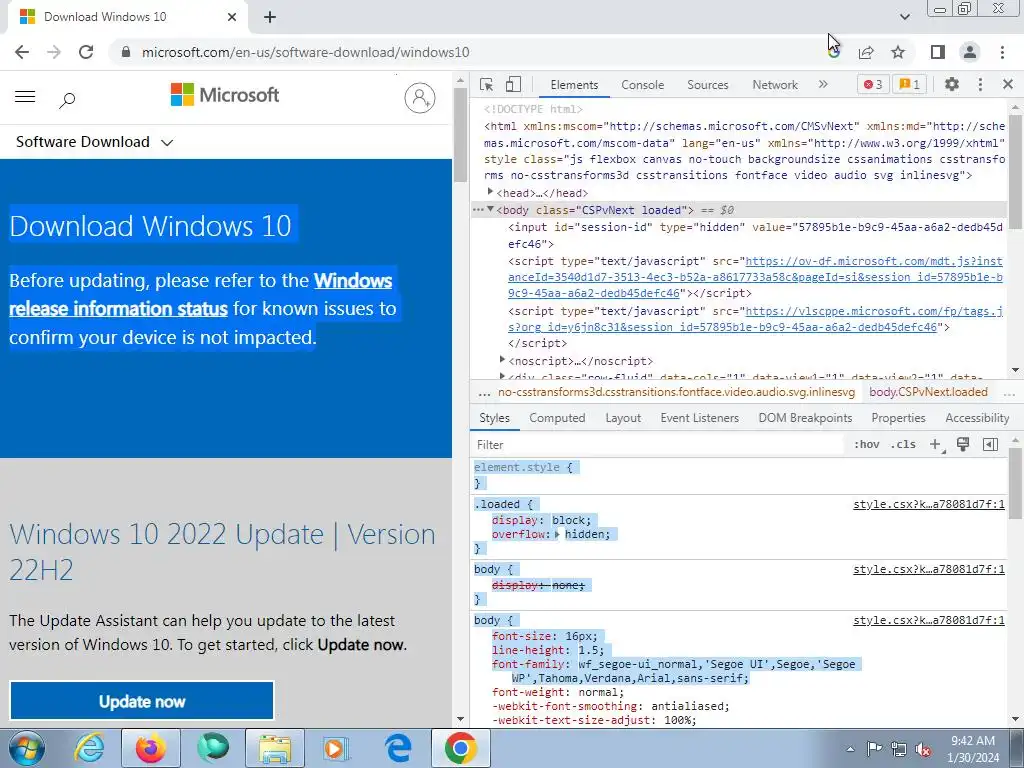Open the Layout pane tab
The width and height of the screenshot is (1024, 768).
click(x=622, y=418)
